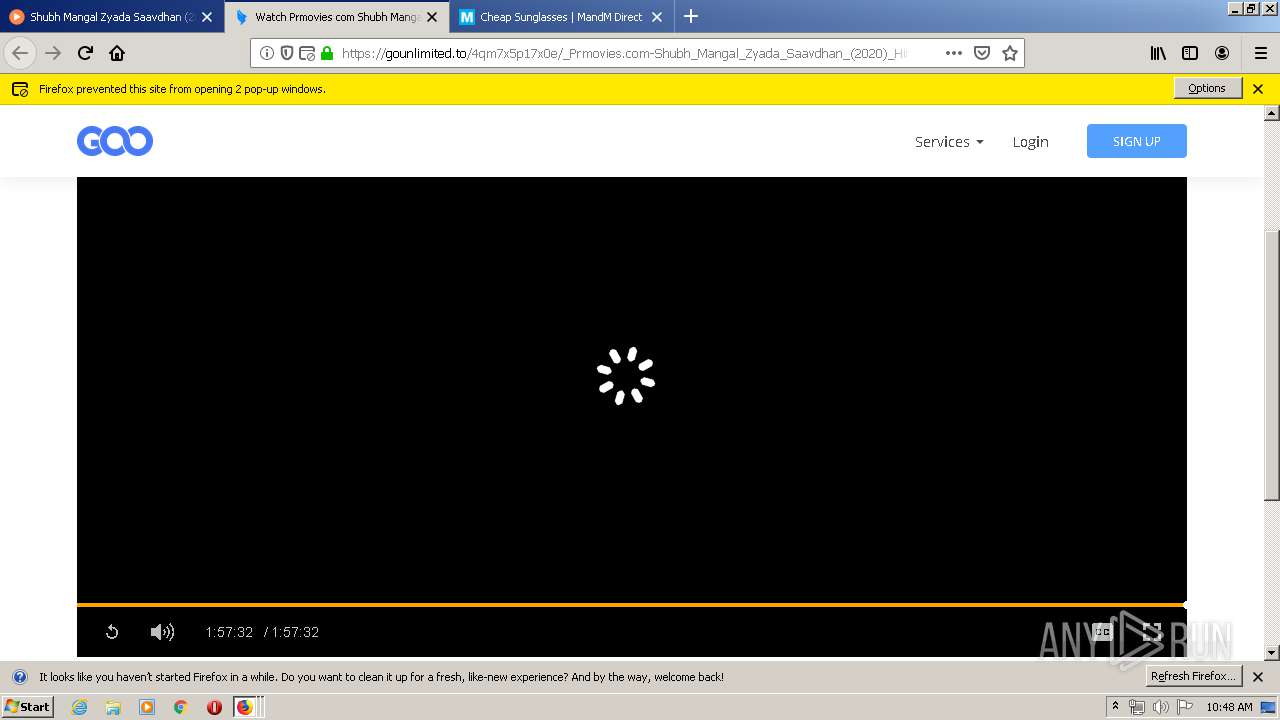Open the Library toolbar icon
Viewport: 1280px width, 720px height.
[x=1158, y=53]
